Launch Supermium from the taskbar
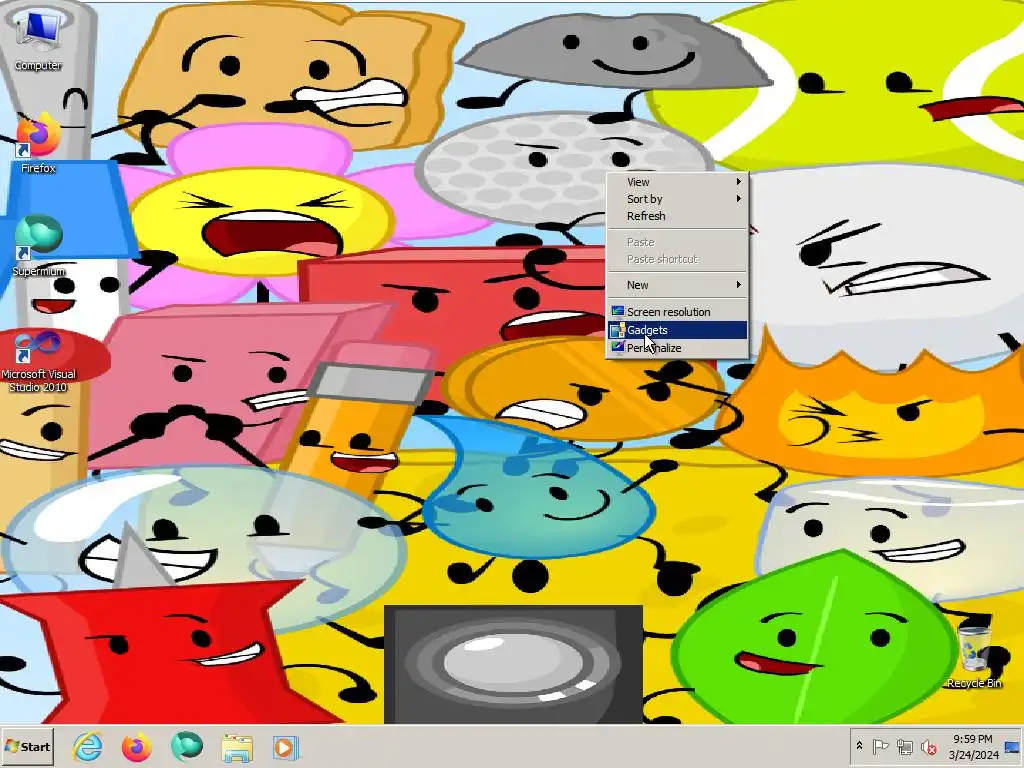This screenshot has width=1024, height=768. 187,746
